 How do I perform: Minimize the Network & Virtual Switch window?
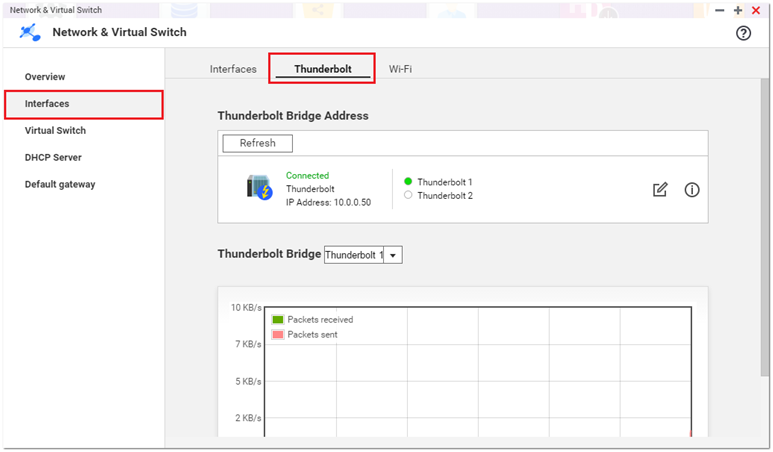click(719, 9)
